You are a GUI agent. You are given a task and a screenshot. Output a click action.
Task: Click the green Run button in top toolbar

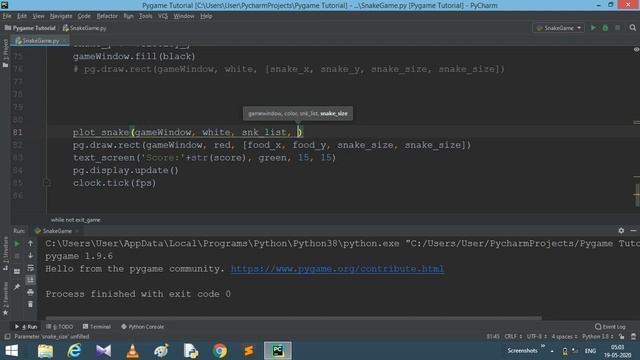pos(593,28)
